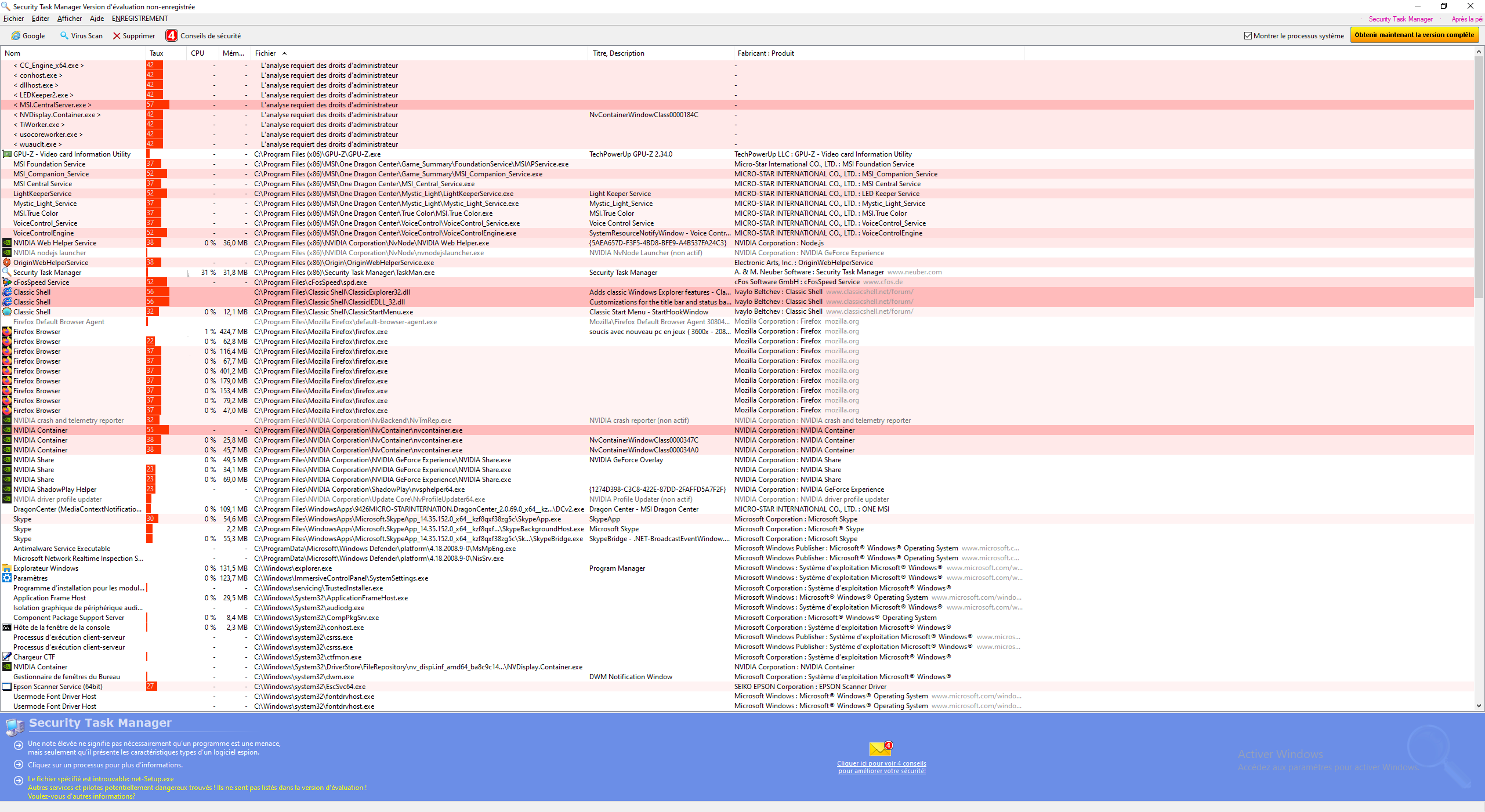Sort the list by Fichier column header
1485x812 pixels.
pos(266,53)
